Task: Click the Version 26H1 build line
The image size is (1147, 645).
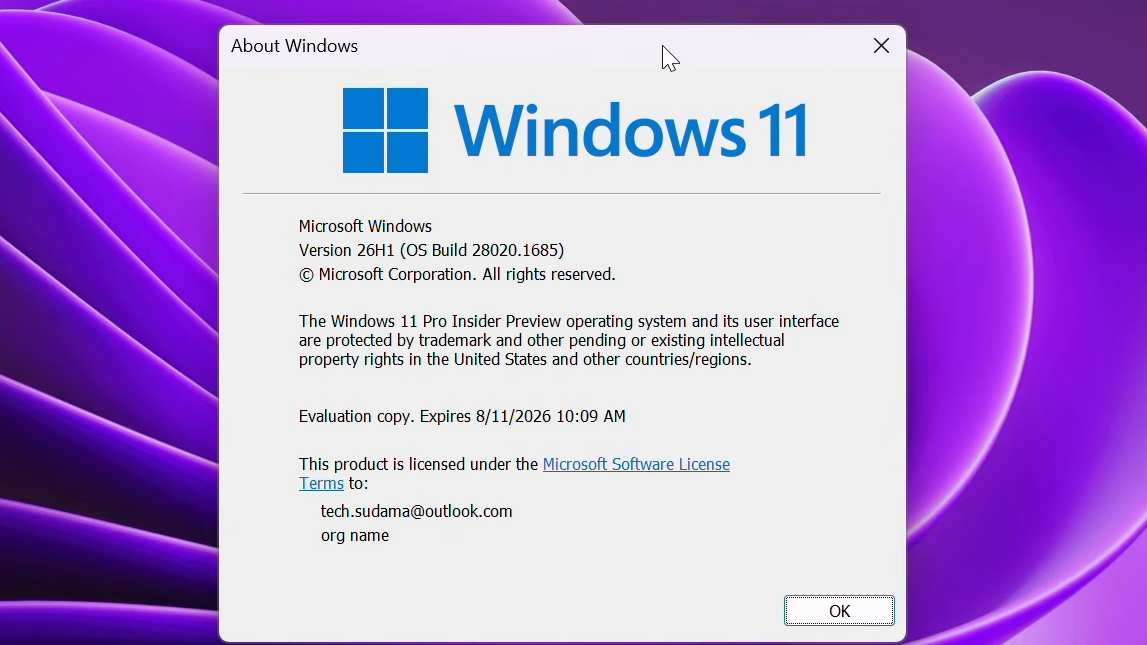Action: tap(432, 250)
